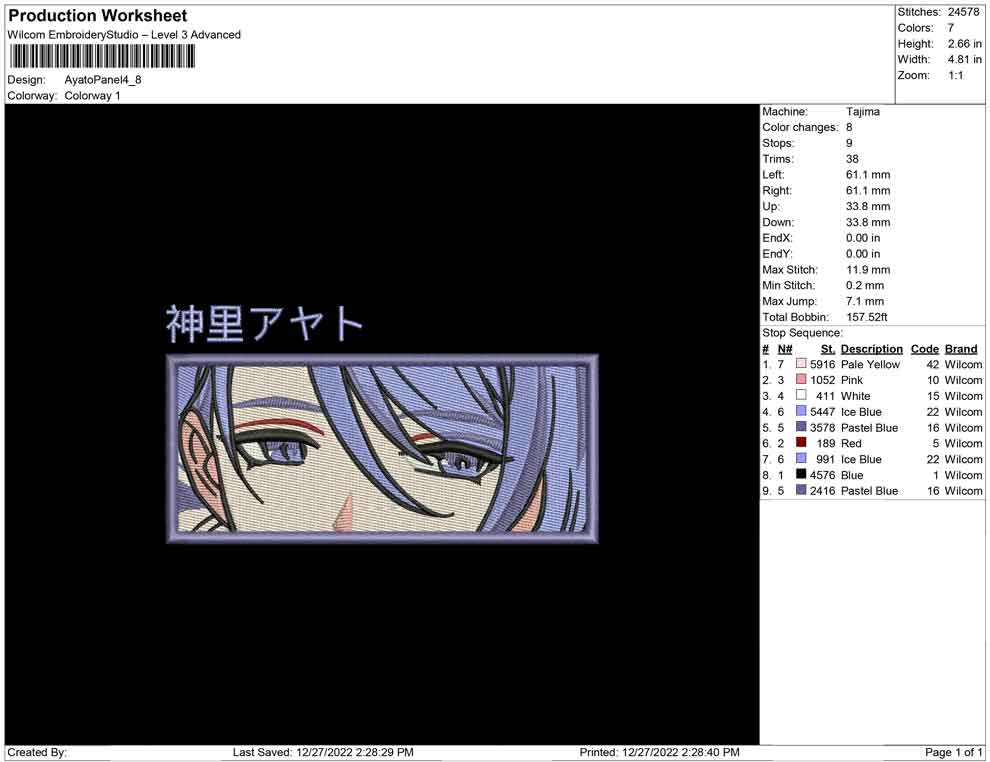Click the Trims value 38

pyautogui.click(x=852, y=159)
